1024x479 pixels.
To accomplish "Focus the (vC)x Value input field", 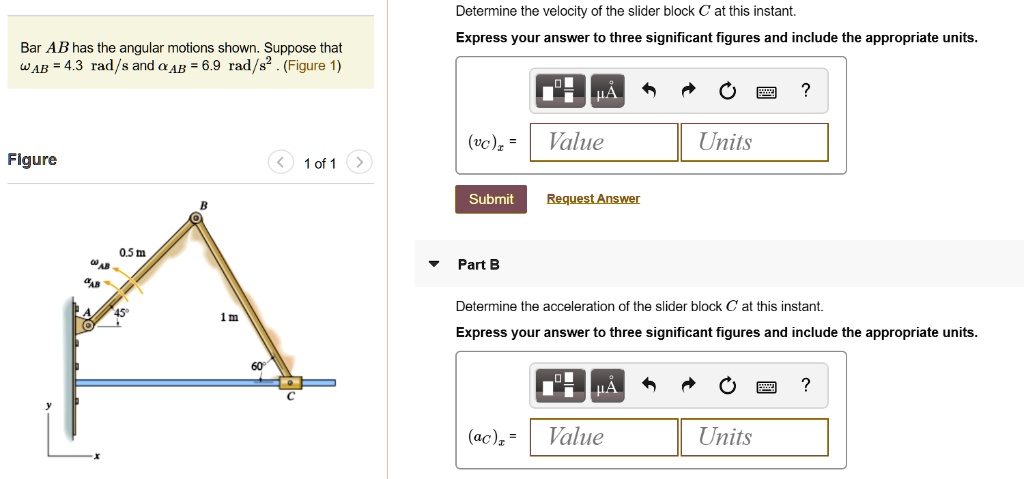I will (604, 142).
